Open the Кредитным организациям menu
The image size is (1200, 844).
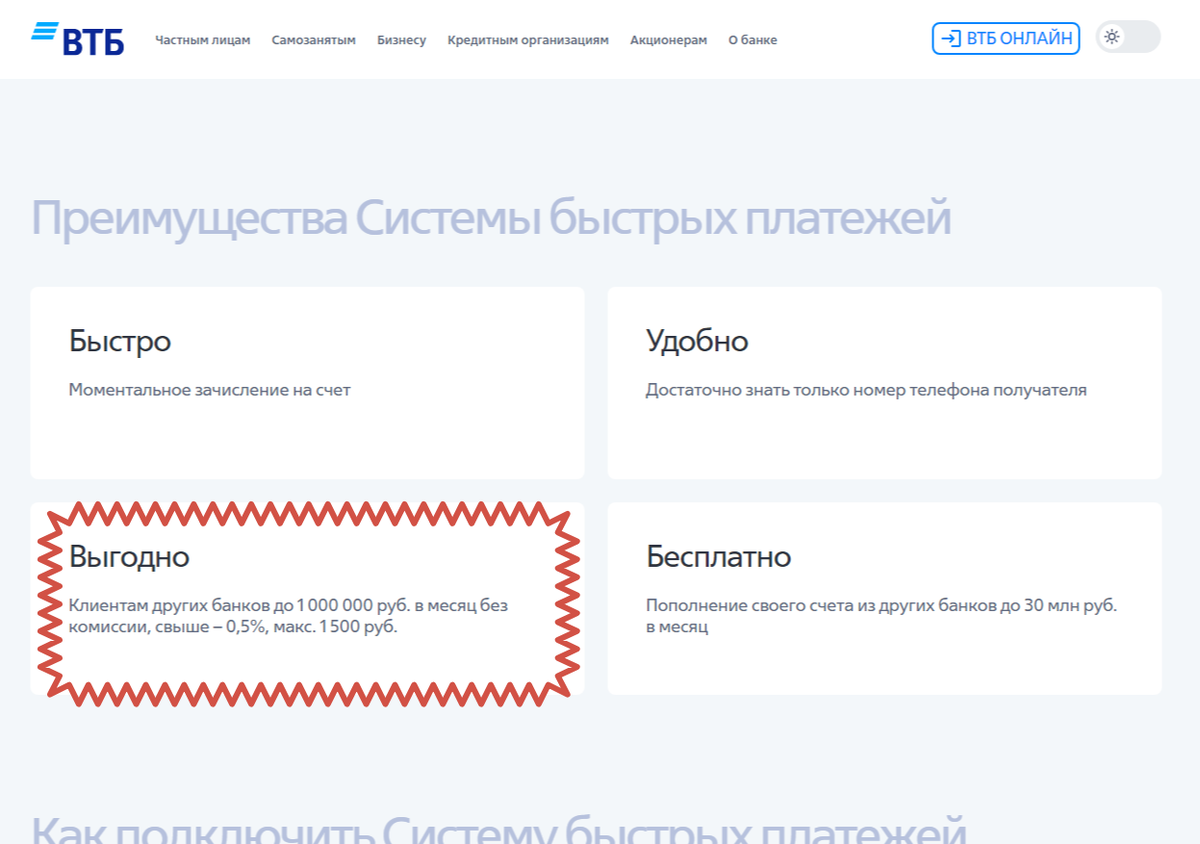[x=528, y=40]
